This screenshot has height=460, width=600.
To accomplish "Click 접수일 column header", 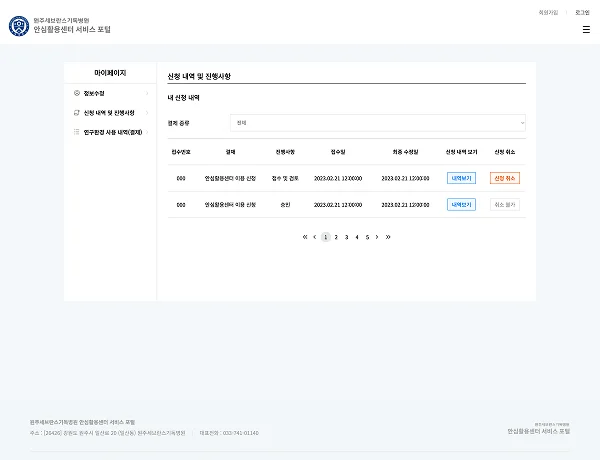I will click(338, 152).
